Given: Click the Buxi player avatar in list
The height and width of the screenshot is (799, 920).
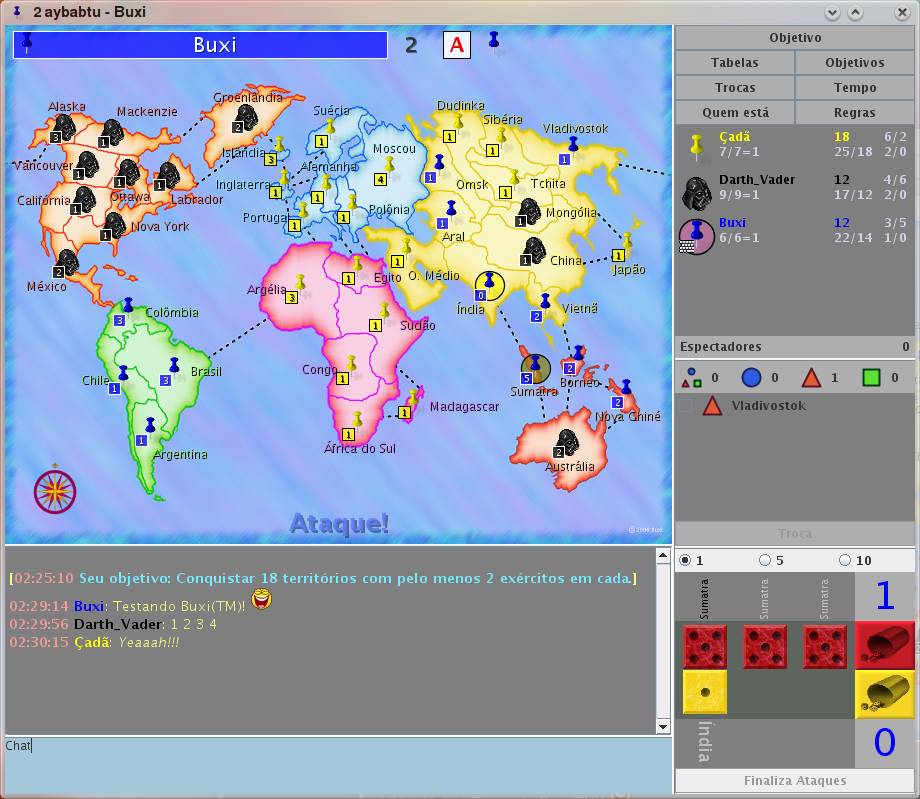Looking at the screenshot, I should tap(696, 236).
